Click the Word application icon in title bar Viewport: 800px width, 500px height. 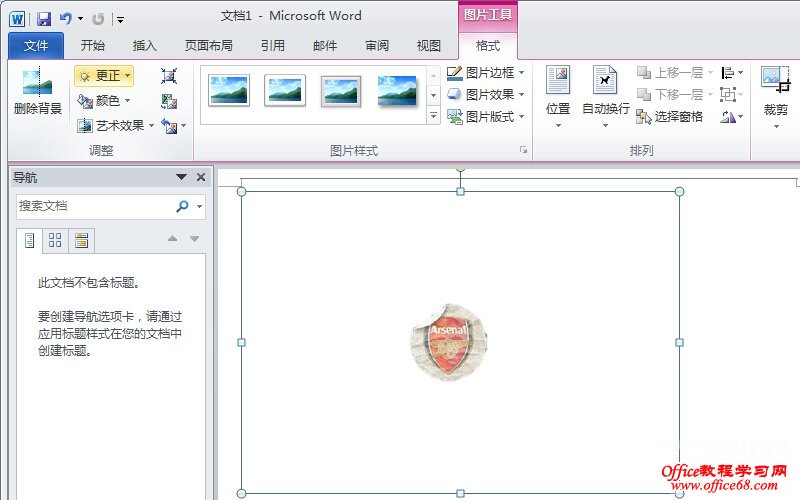[17, 19]
